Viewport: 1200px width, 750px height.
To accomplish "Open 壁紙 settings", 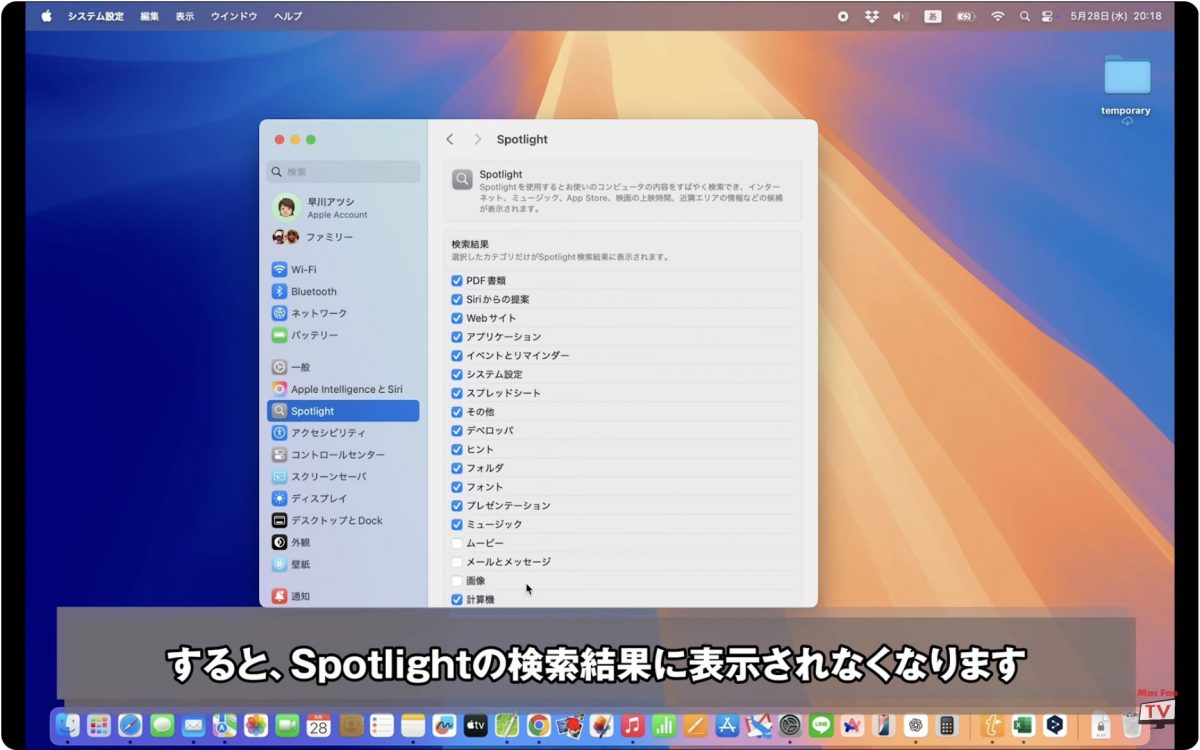I will pos(343,564).
